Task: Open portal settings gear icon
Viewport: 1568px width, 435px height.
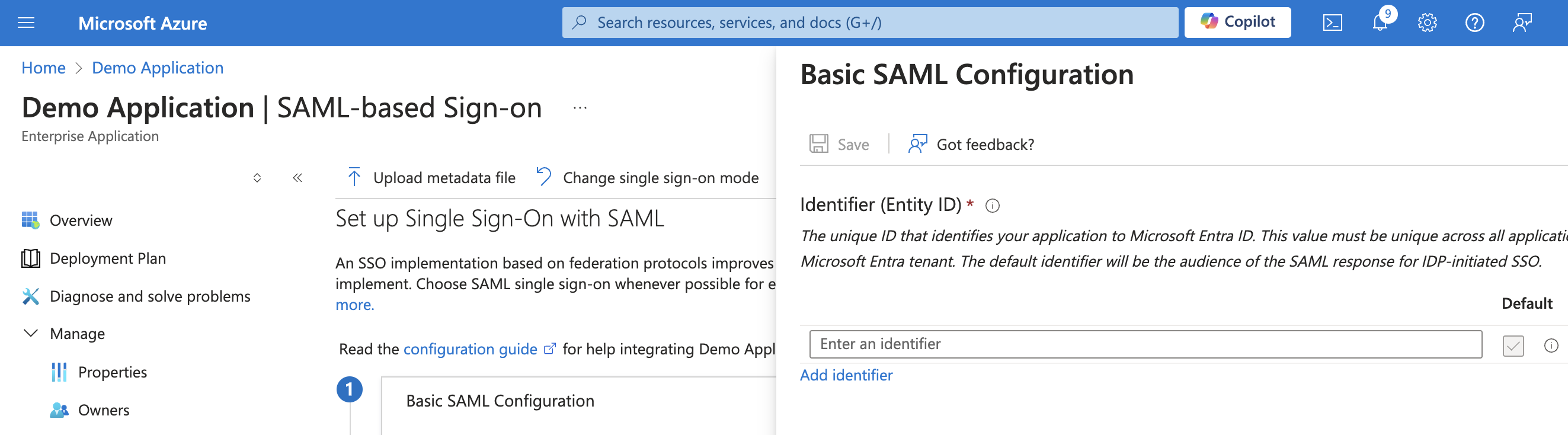Action: [1428, 23]
